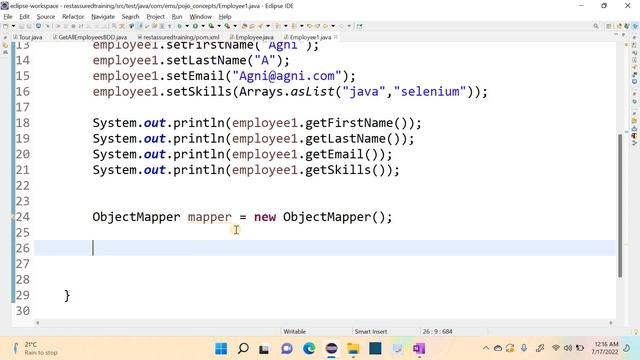Click line number 26 in the gutter
Viewport: 640px width, 360px height.
point(23,248)
